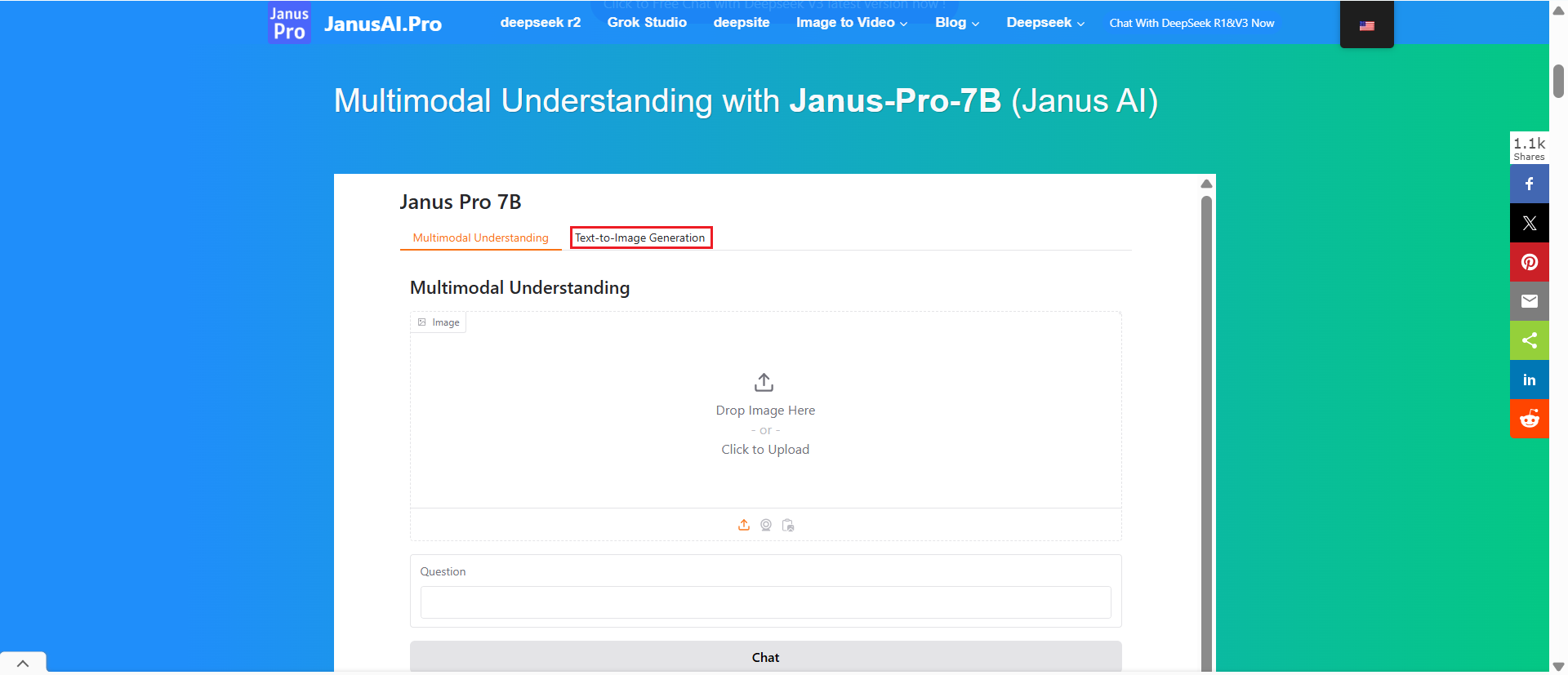Share the page by email
Image resolution: width=1568 pixels, height=675 pixels.
pyautogui.click(x=1530, y=301)
